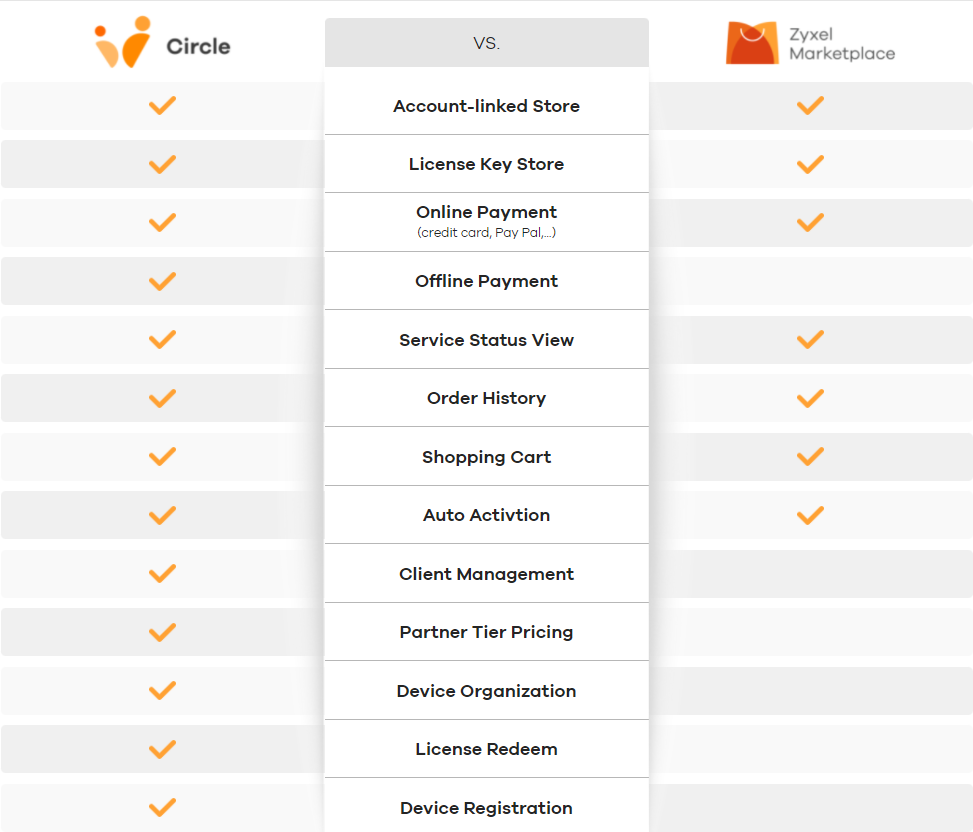Click the License Redeem feature row
The height and width of the screenshot is (832, 973).
coord(486,749)
